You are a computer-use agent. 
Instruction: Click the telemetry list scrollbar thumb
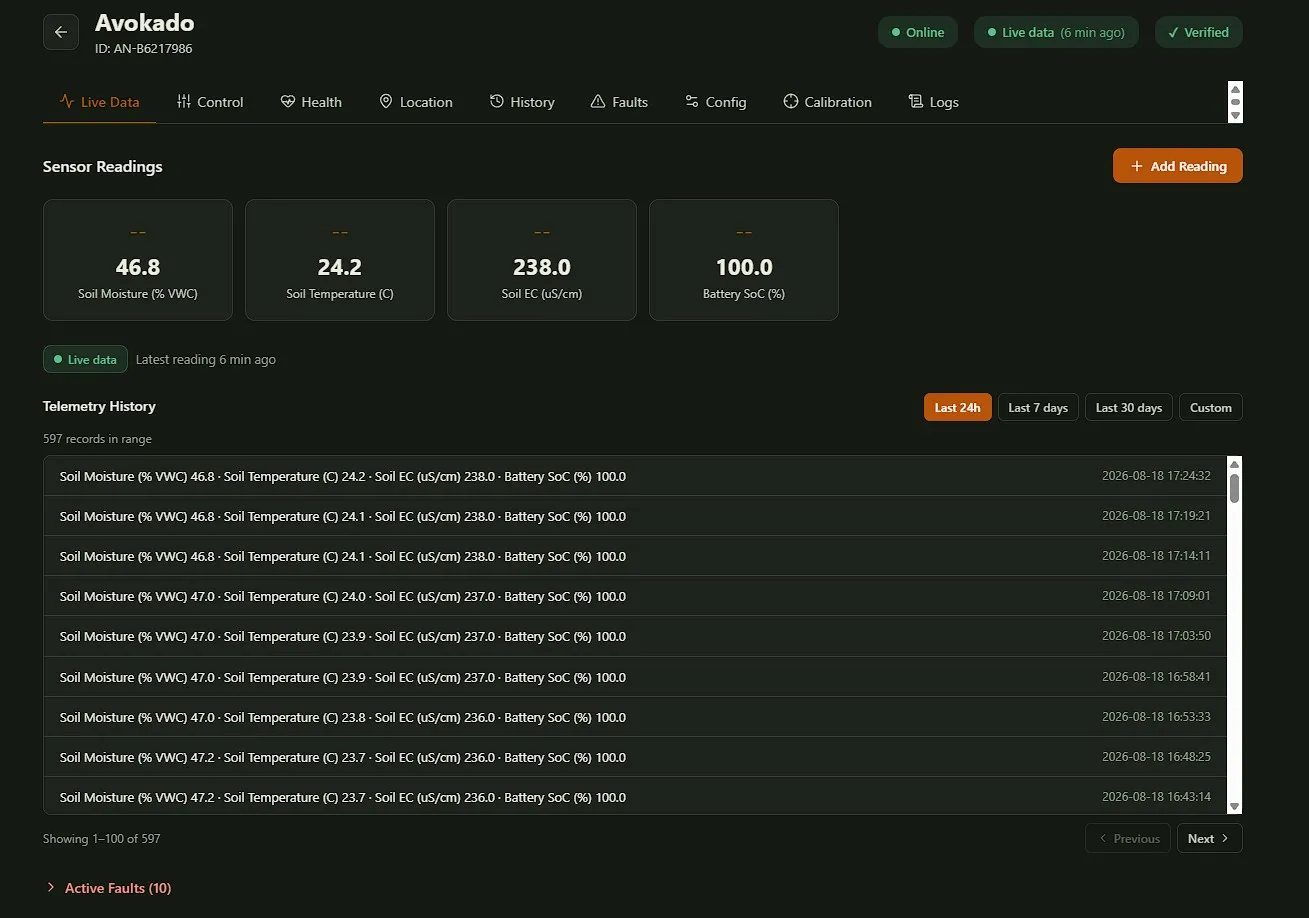tap(1235, 488)
